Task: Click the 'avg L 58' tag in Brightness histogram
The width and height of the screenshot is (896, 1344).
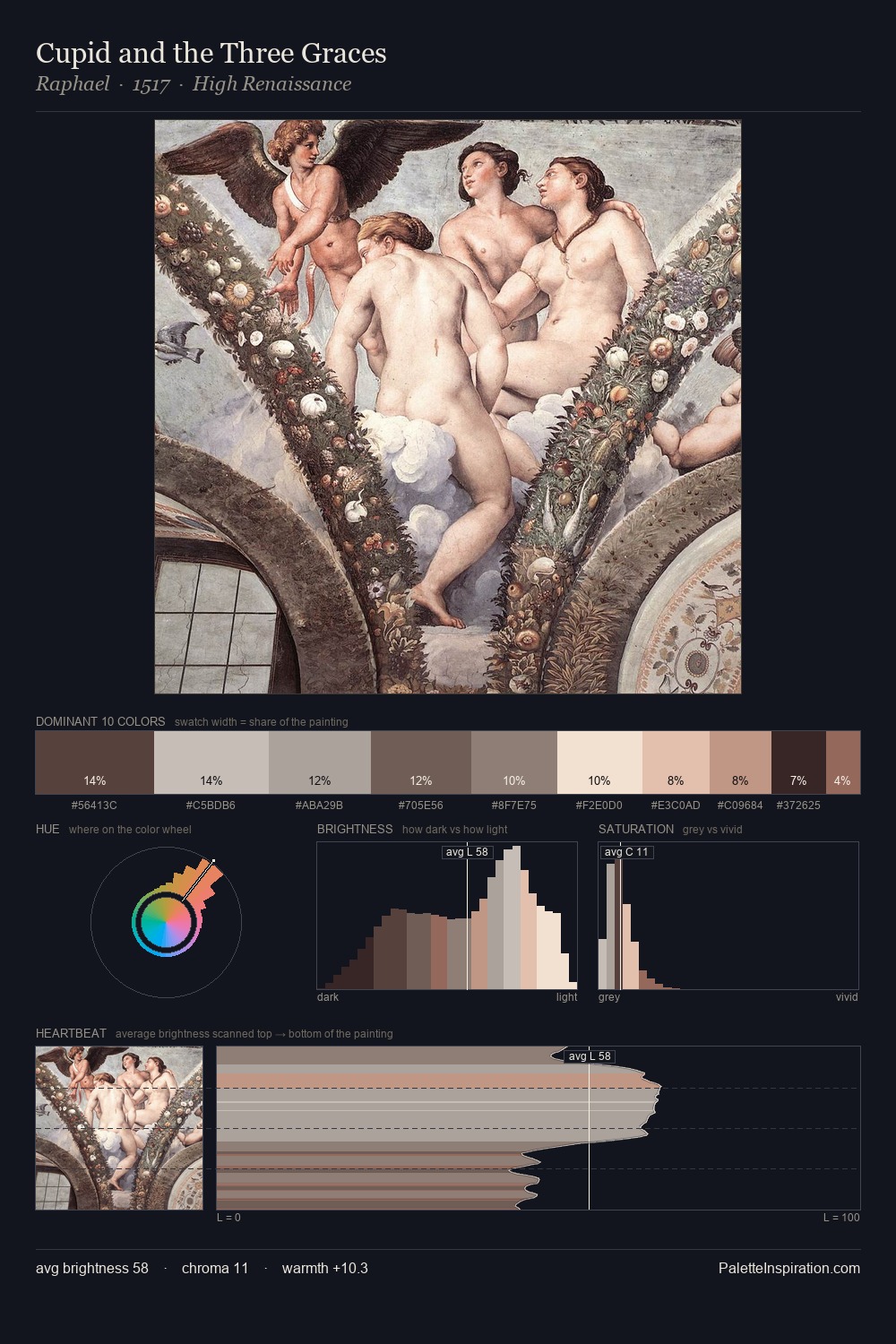Action: click(x=468, y=852)
